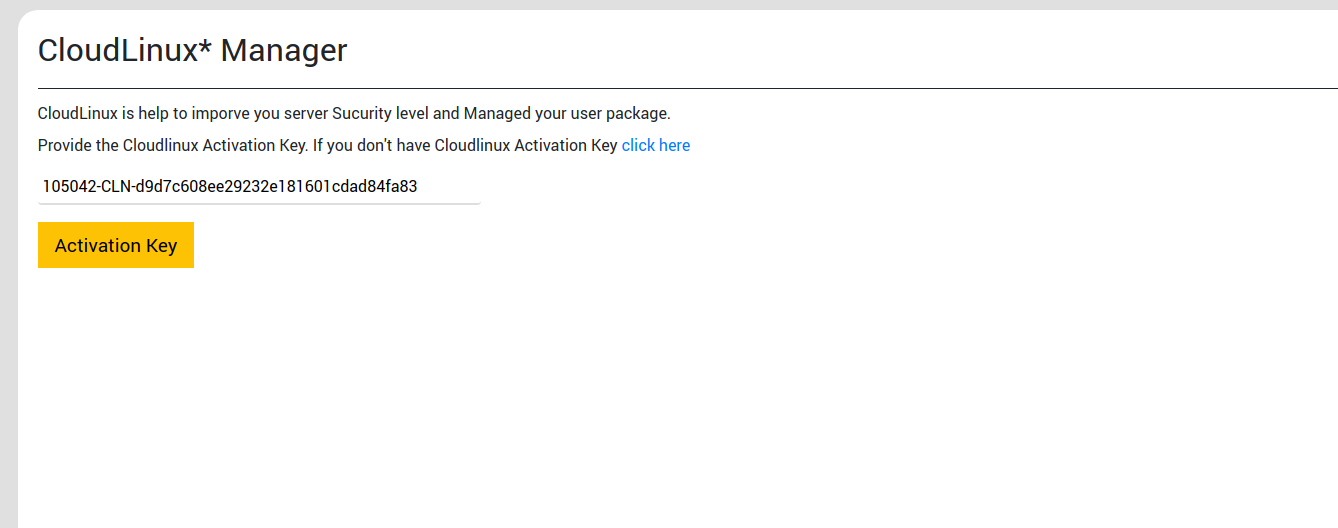Screen dimensions: 1338x528
Task: Click the gray strip above the panel
Action: pos(669,5)
